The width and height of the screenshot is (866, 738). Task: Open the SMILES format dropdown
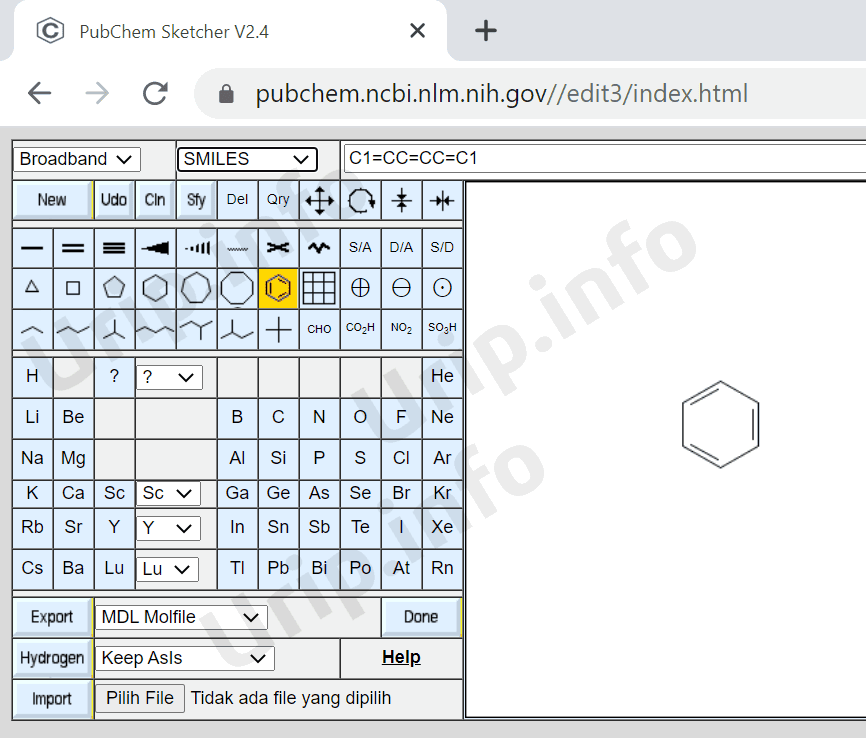pos(247,159)
